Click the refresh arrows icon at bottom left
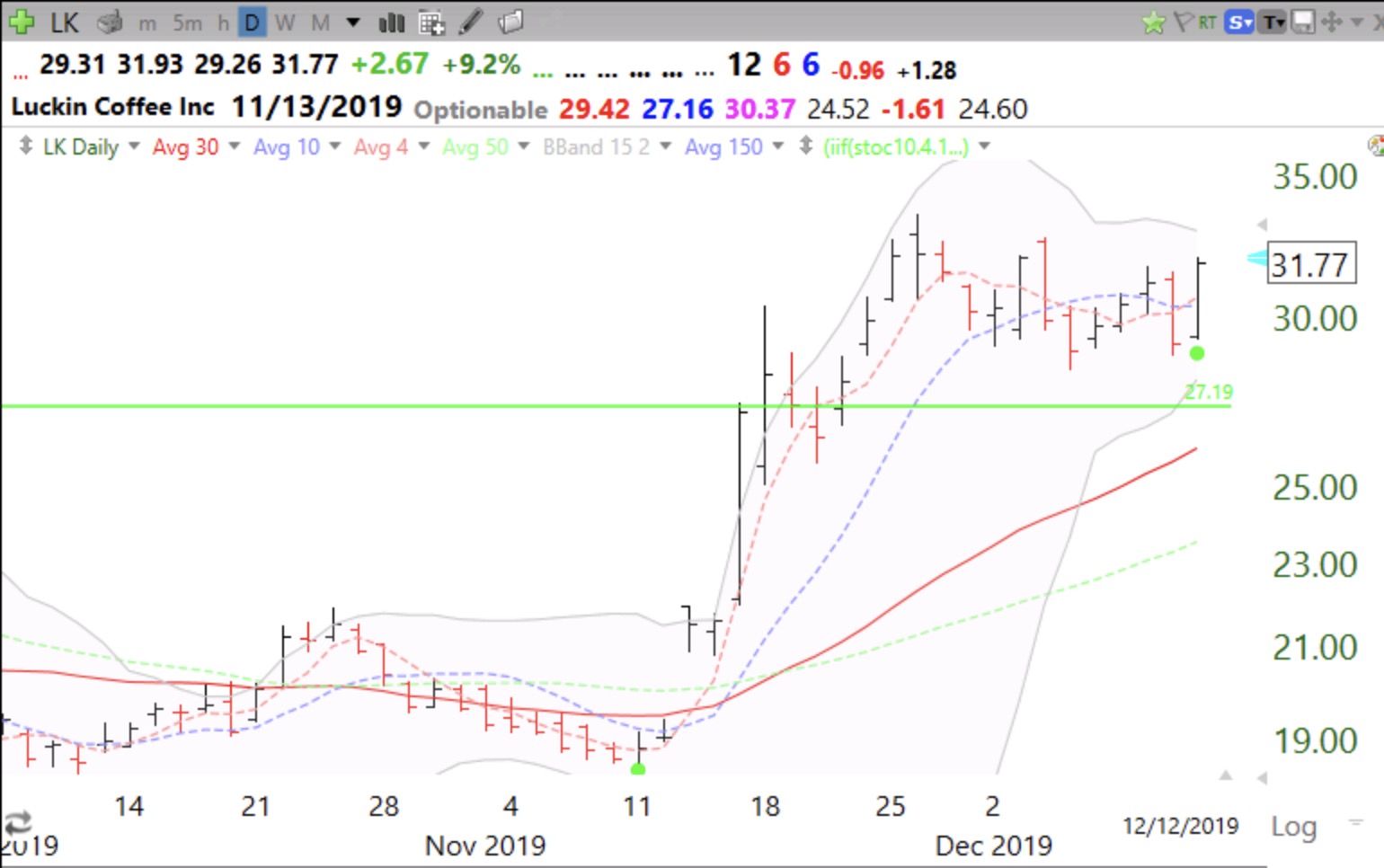 tap(18, 821)
